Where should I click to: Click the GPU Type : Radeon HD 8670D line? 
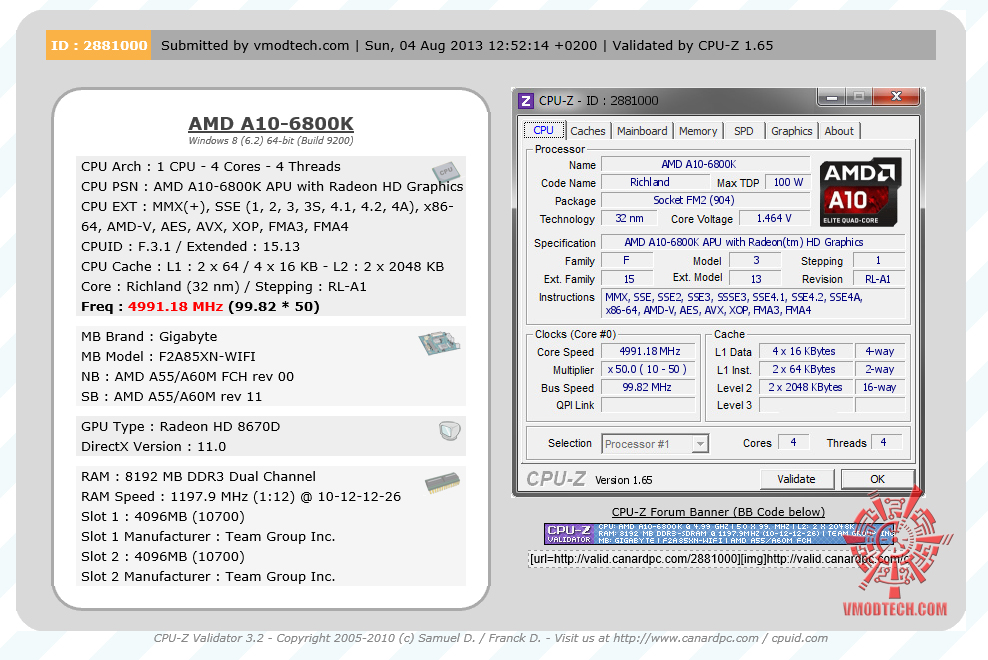coord(180,427)
